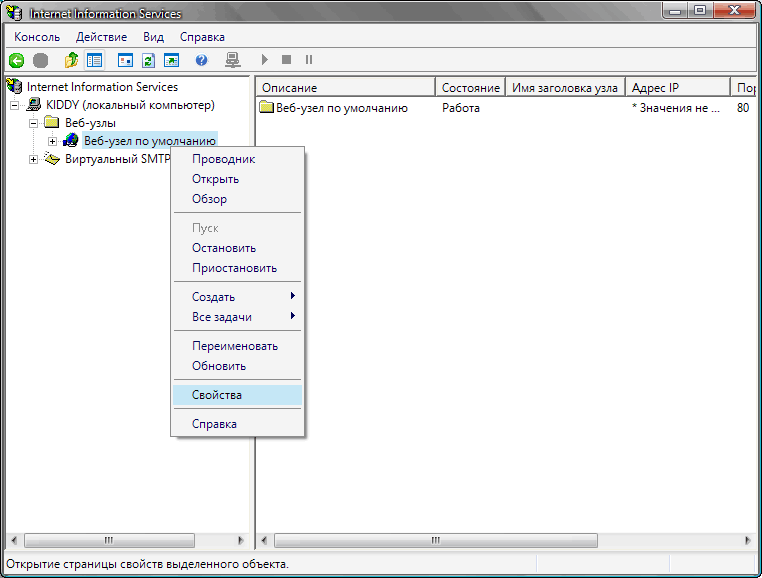
Task: Click the Pause item toolbar icon
Action: click(x=309, y=60)
